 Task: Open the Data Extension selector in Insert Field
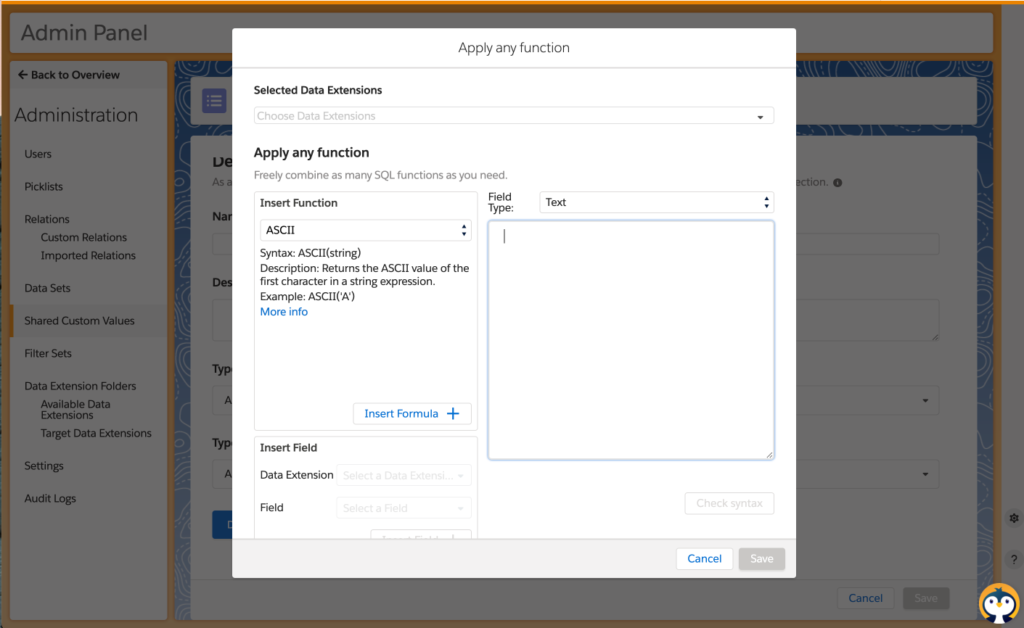click(x=403, y=475)
